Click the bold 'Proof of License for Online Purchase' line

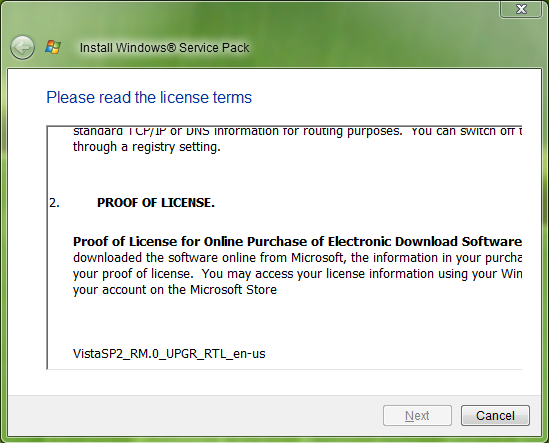tap(297, 242)
